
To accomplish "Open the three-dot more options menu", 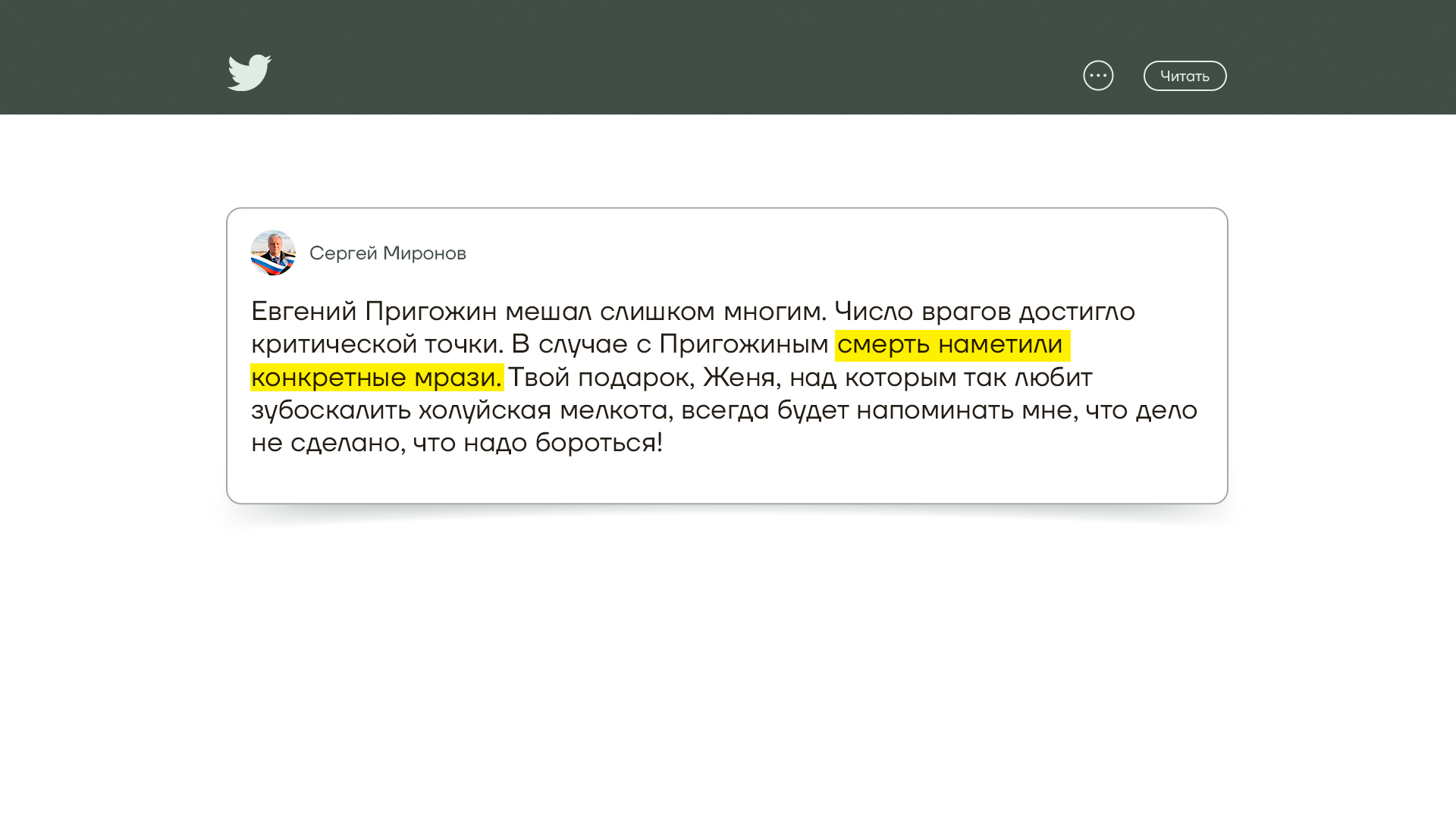I will [1098, 75].
